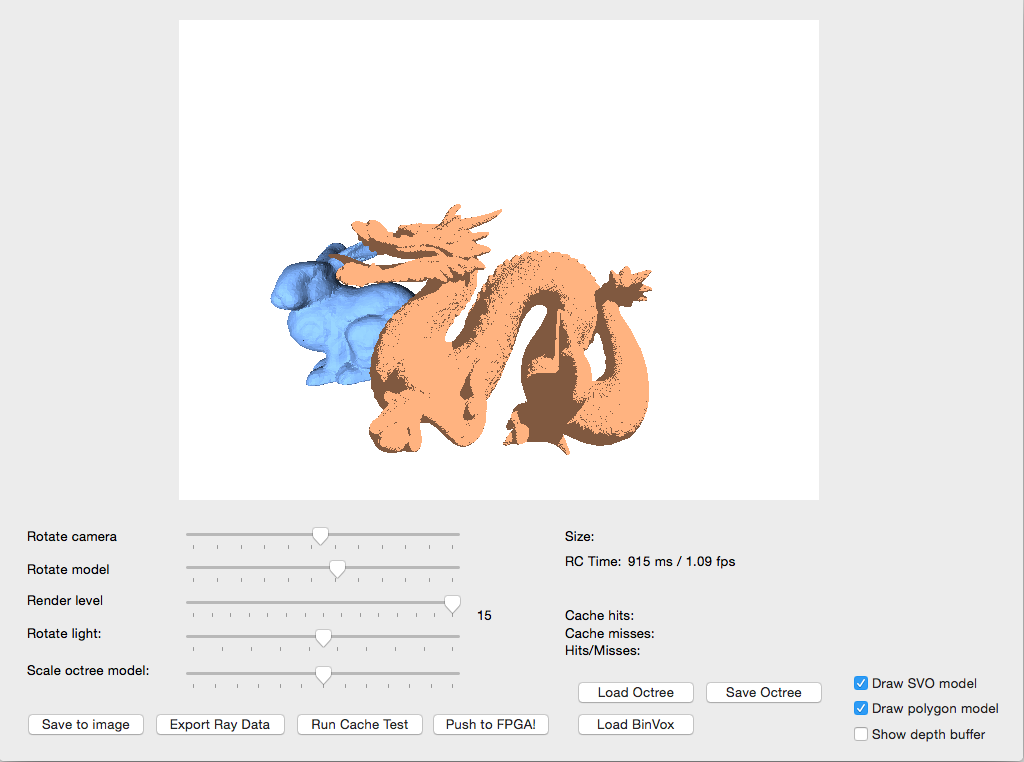Viewport: 1024px width, 762px height.
Task: Uncheck Draw SVO model
Action: (x=861, y=683)
